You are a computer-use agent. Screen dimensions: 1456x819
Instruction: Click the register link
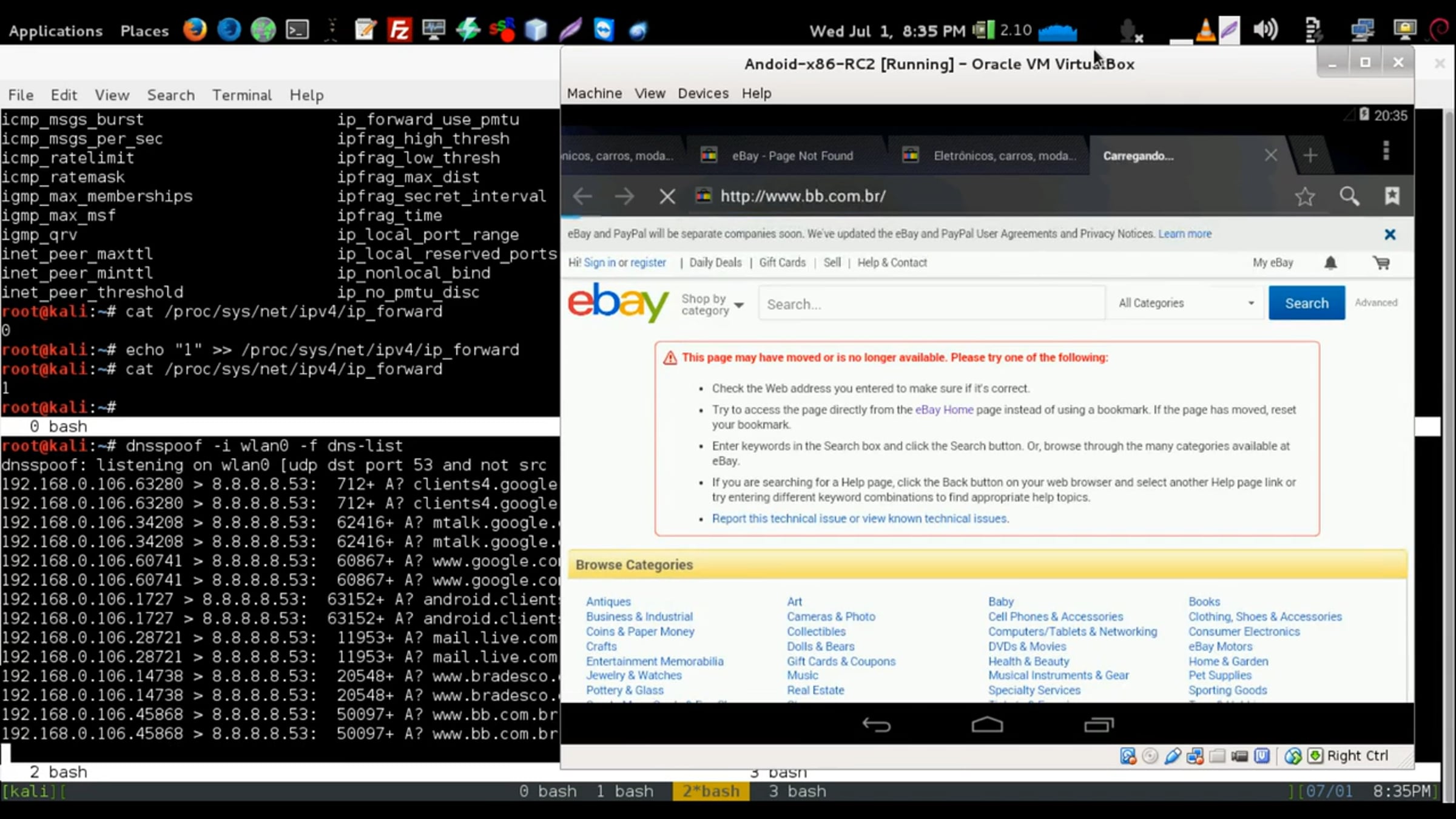(x=648, y=263)
